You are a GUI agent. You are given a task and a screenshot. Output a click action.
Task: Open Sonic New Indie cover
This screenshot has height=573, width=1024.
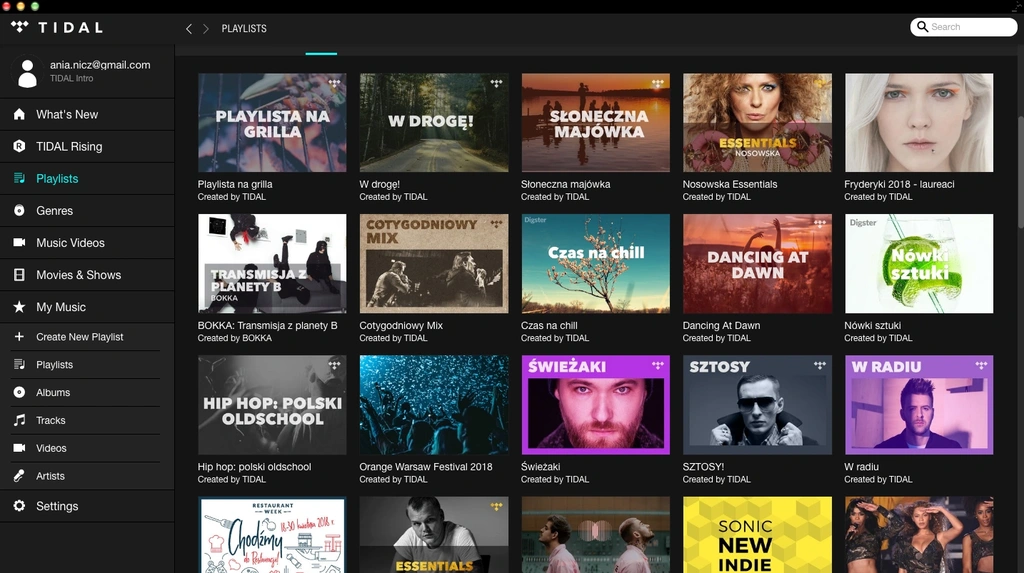pos(758,534)
